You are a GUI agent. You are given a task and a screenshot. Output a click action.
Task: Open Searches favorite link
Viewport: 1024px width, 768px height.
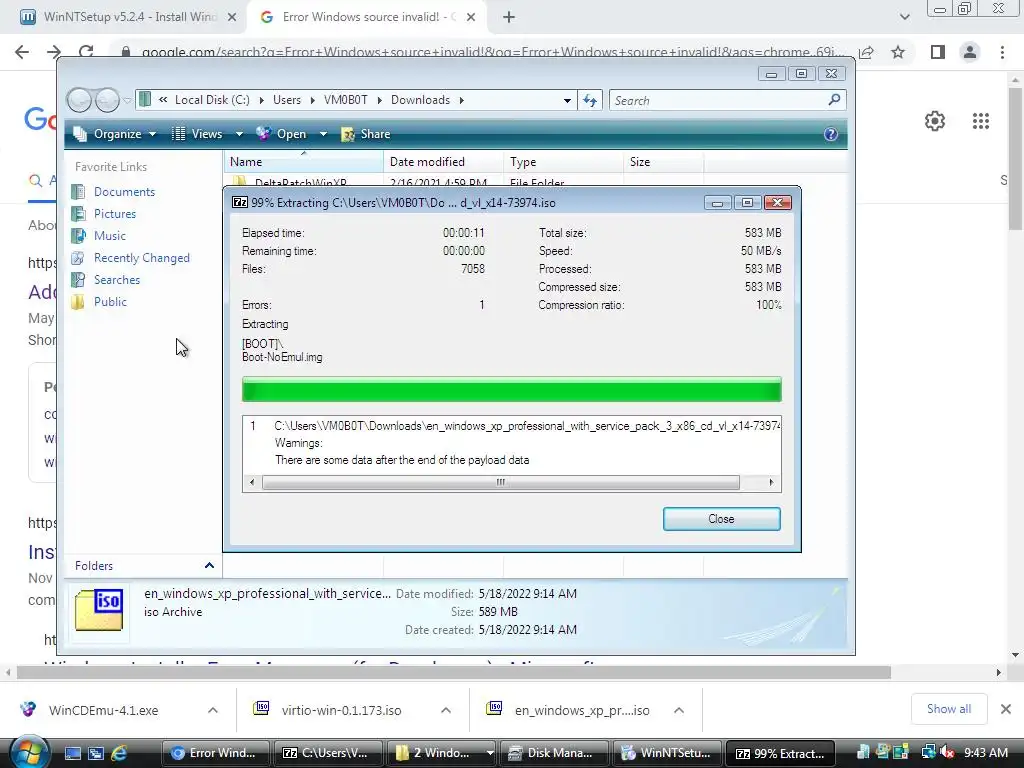tap(117, 280)
